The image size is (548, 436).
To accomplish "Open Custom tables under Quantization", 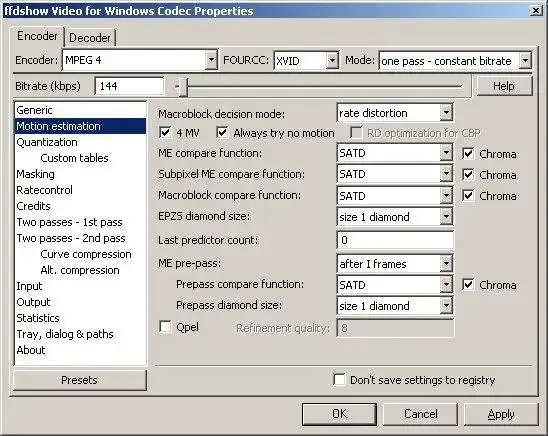I will click(x=80, y=158).
